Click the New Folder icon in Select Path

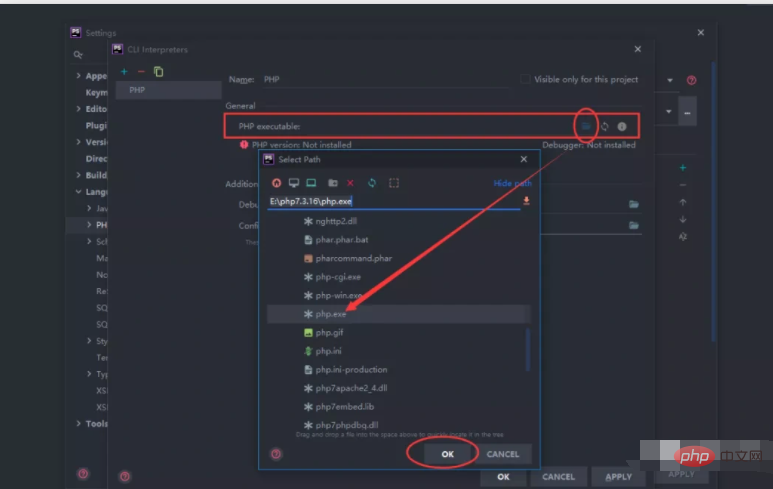tap(333, 183)
